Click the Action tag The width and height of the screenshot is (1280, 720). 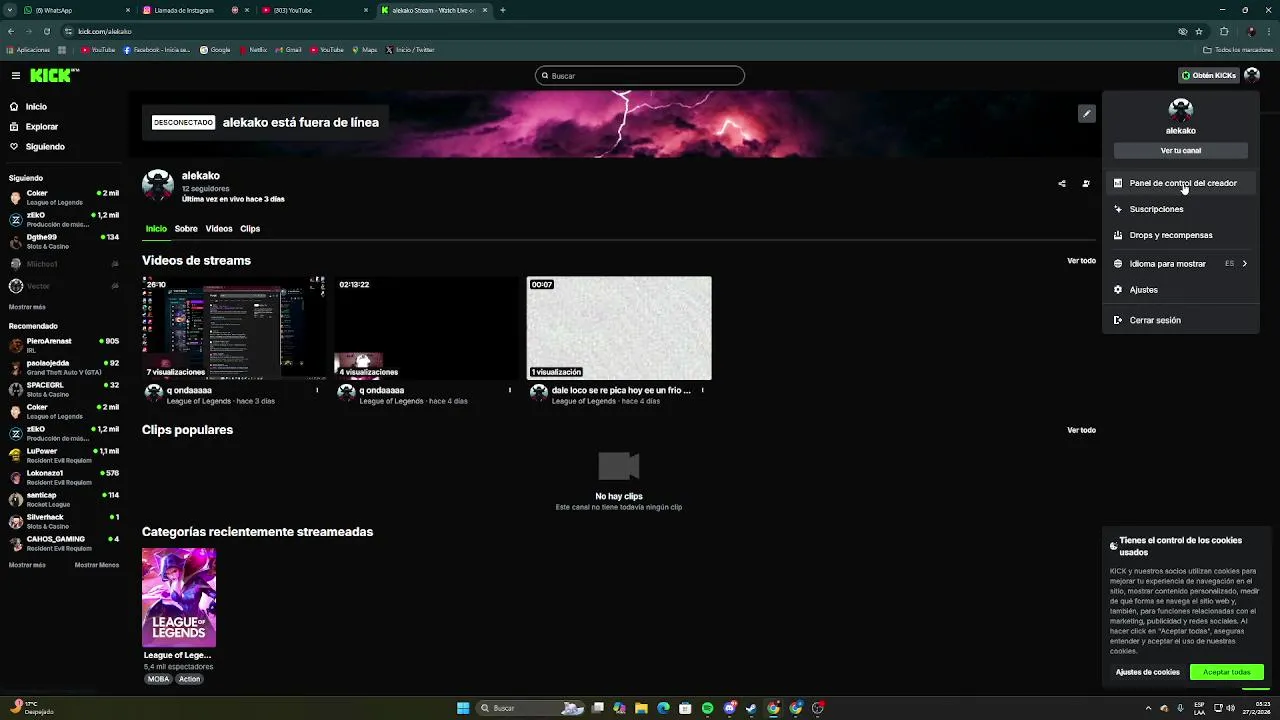(x=189, y=679)
